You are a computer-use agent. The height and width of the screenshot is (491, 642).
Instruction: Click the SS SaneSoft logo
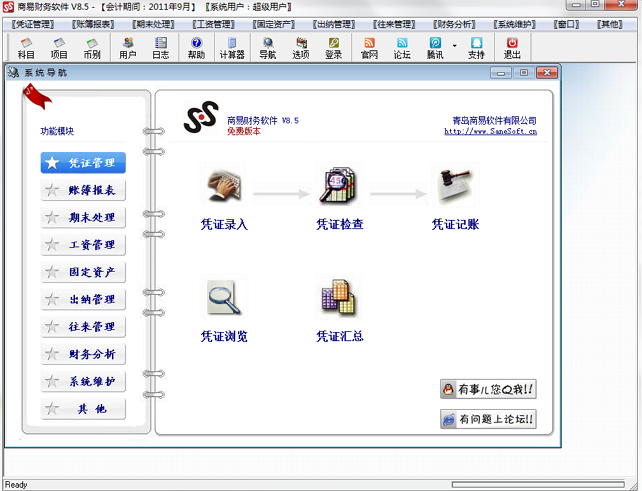pyautogui.click(x=201, y=118)
